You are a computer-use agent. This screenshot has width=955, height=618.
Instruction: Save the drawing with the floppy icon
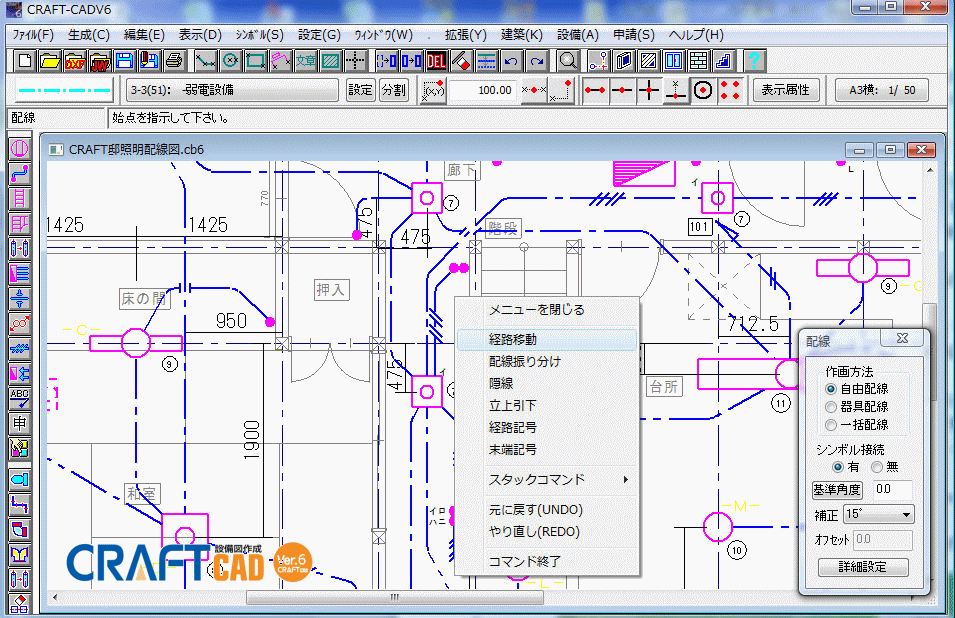tap(125, 61)
